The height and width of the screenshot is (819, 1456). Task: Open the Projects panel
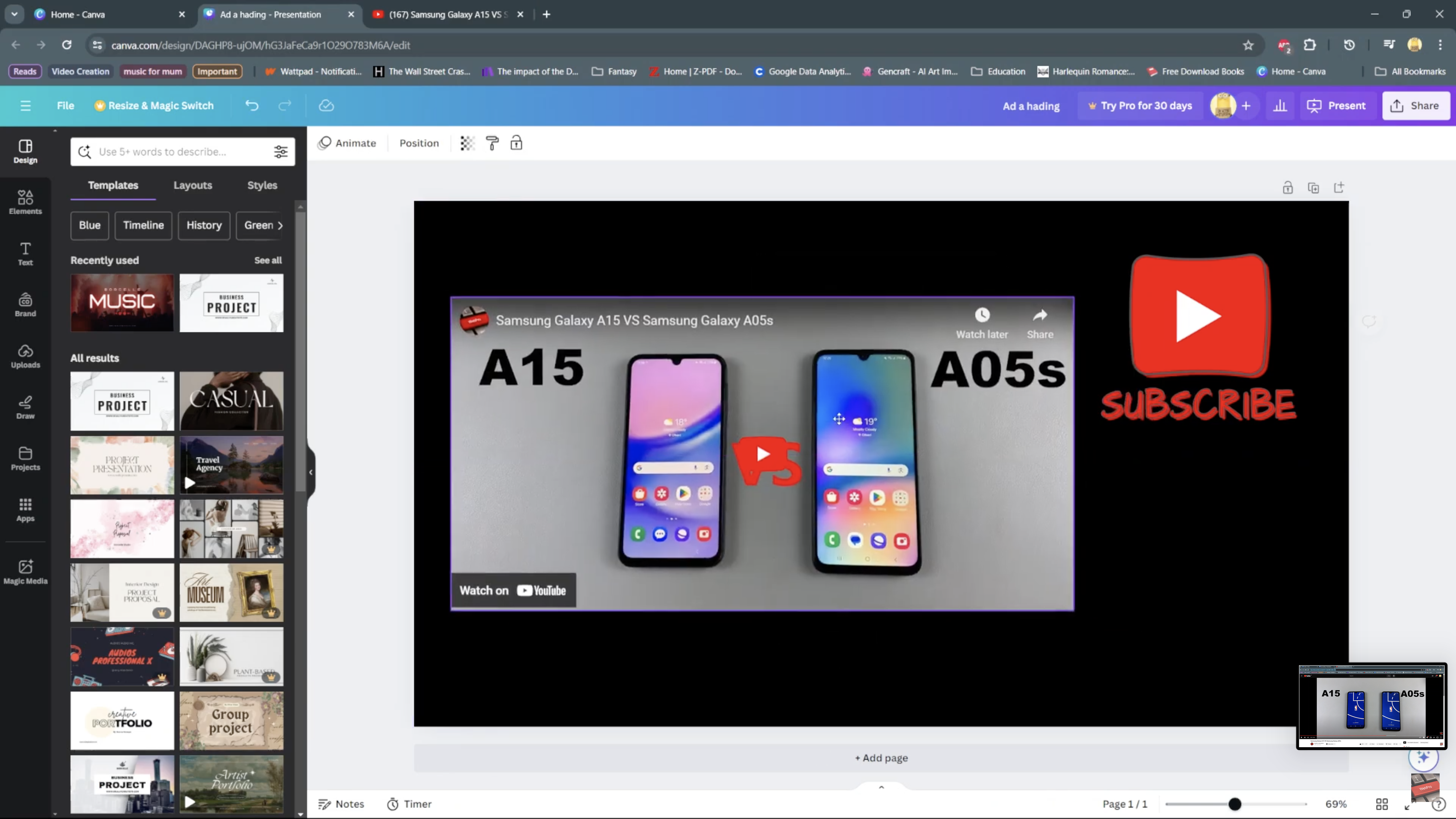[x=26, y=459]
